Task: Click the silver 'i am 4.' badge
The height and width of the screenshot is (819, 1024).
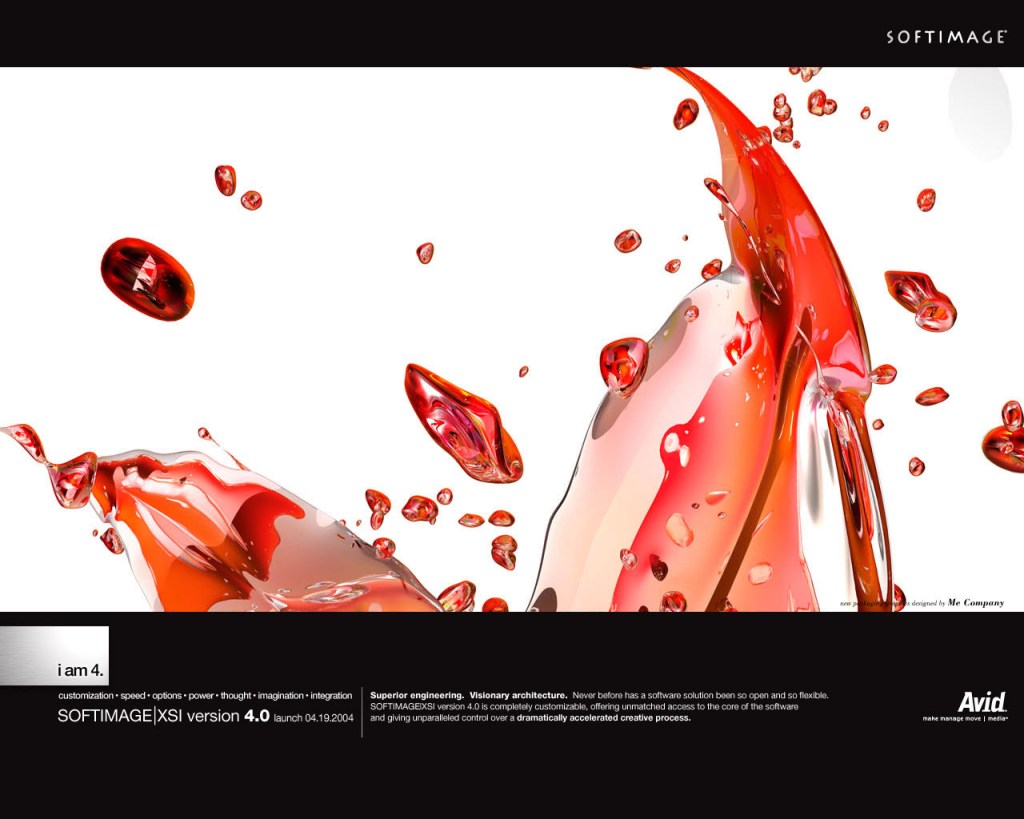Action: (55, 656)
